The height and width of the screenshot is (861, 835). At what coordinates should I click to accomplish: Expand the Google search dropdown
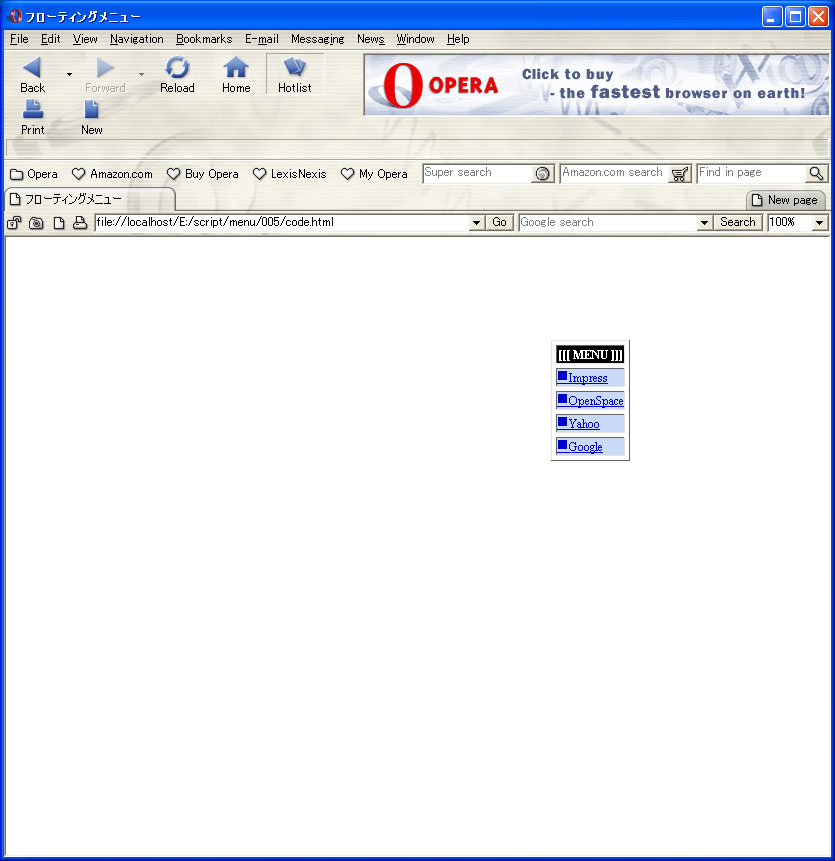[704, 223]
